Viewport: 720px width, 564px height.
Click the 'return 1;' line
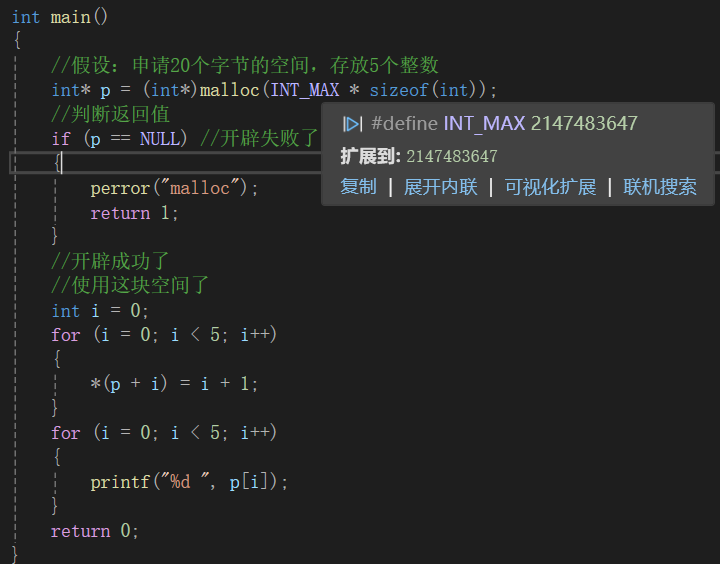pyautogui.click(x=134, y=213)
